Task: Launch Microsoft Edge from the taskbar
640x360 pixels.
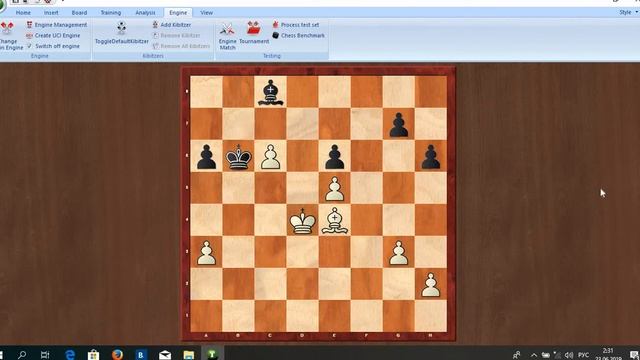Action: pos(70,354)
